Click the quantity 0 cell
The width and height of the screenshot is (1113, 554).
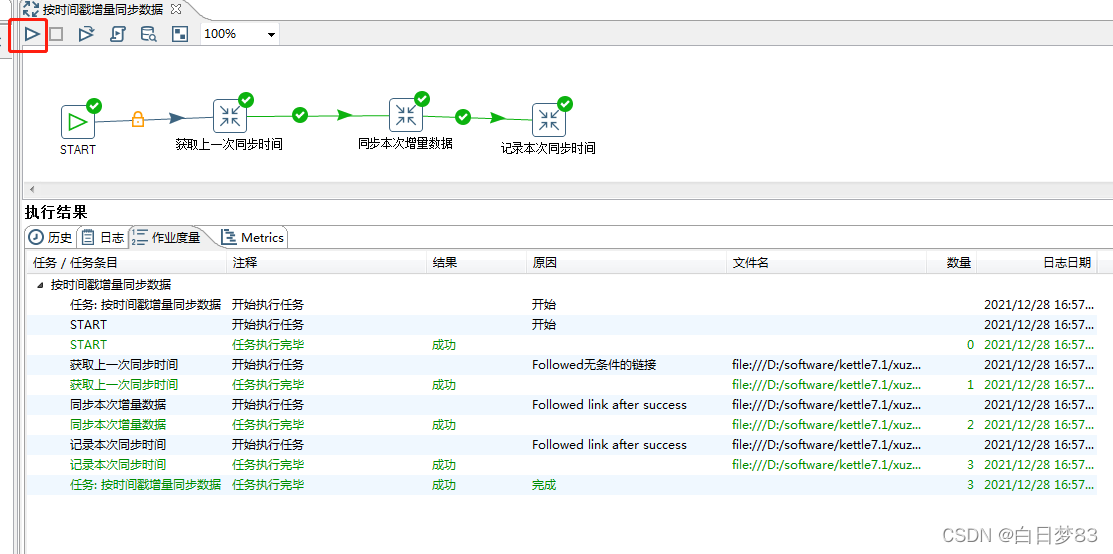pyautogui.click(x=970, y=345)
